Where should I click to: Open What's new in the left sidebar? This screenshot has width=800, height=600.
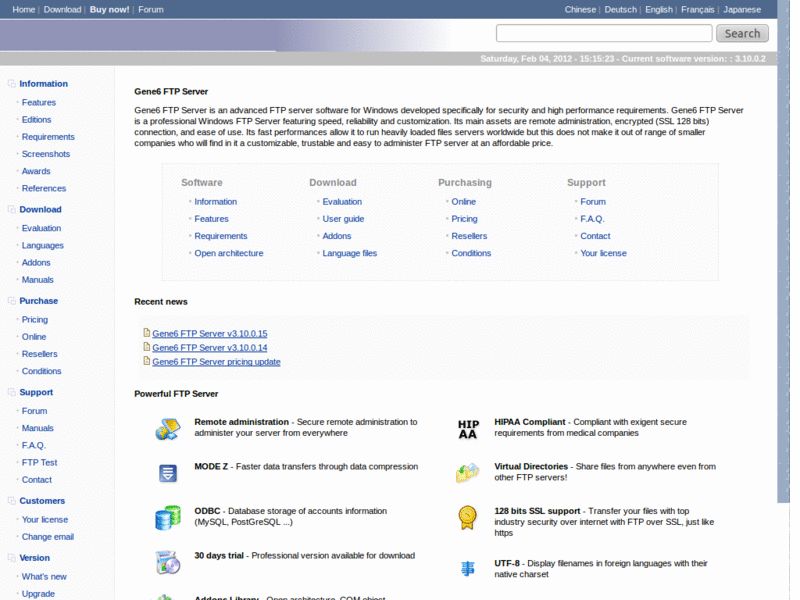44,577
